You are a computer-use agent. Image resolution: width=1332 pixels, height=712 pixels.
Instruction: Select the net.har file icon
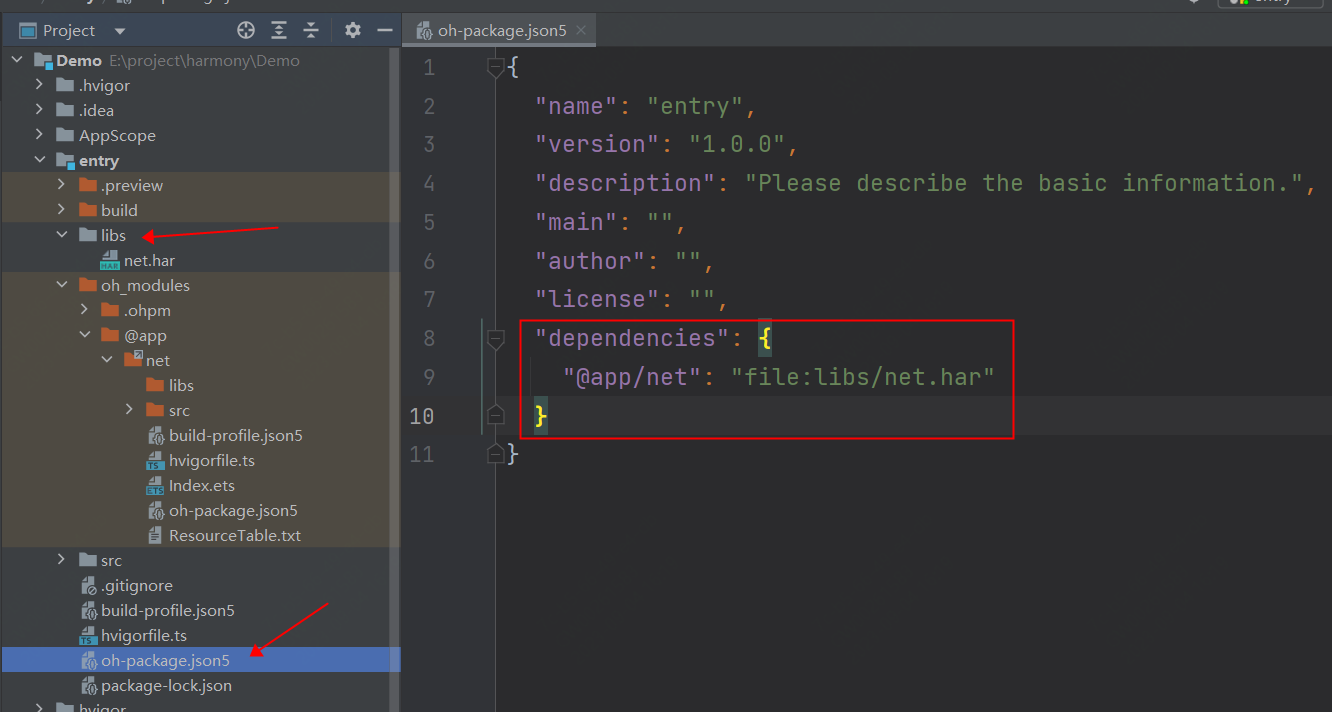(110, 261)
